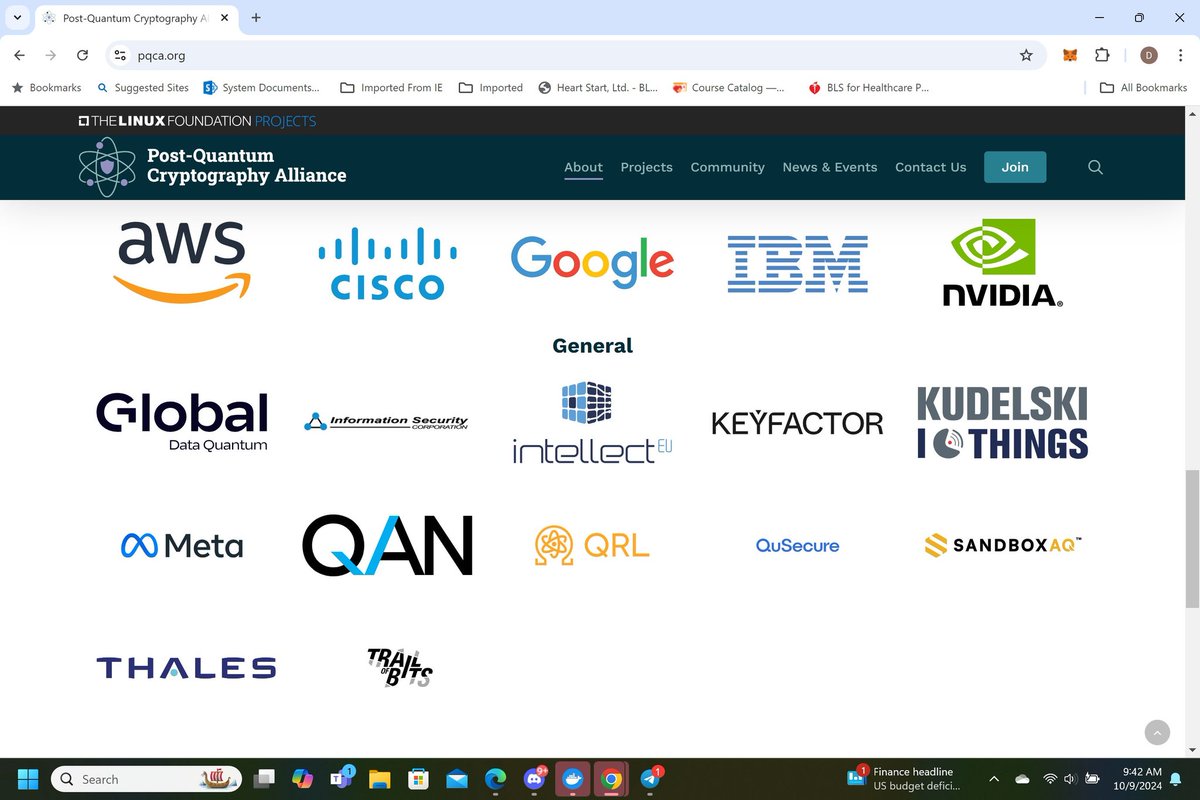Click the Keyfactor logo
Image resolution: width=1200 pixels, height=800 pixels.
pos(797,423)
